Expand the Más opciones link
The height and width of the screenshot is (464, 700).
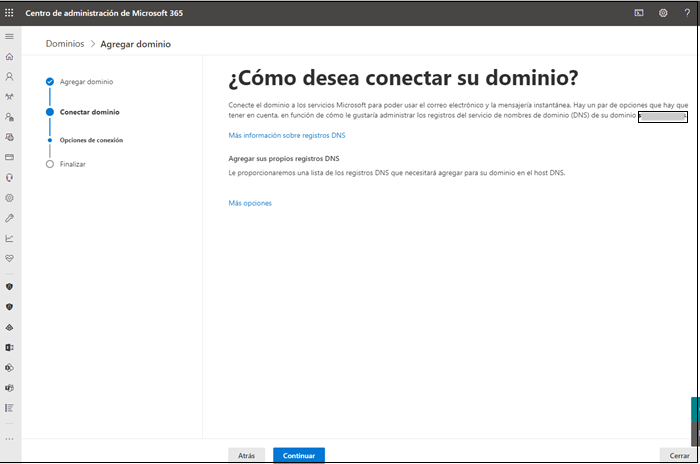pos(250,203)
